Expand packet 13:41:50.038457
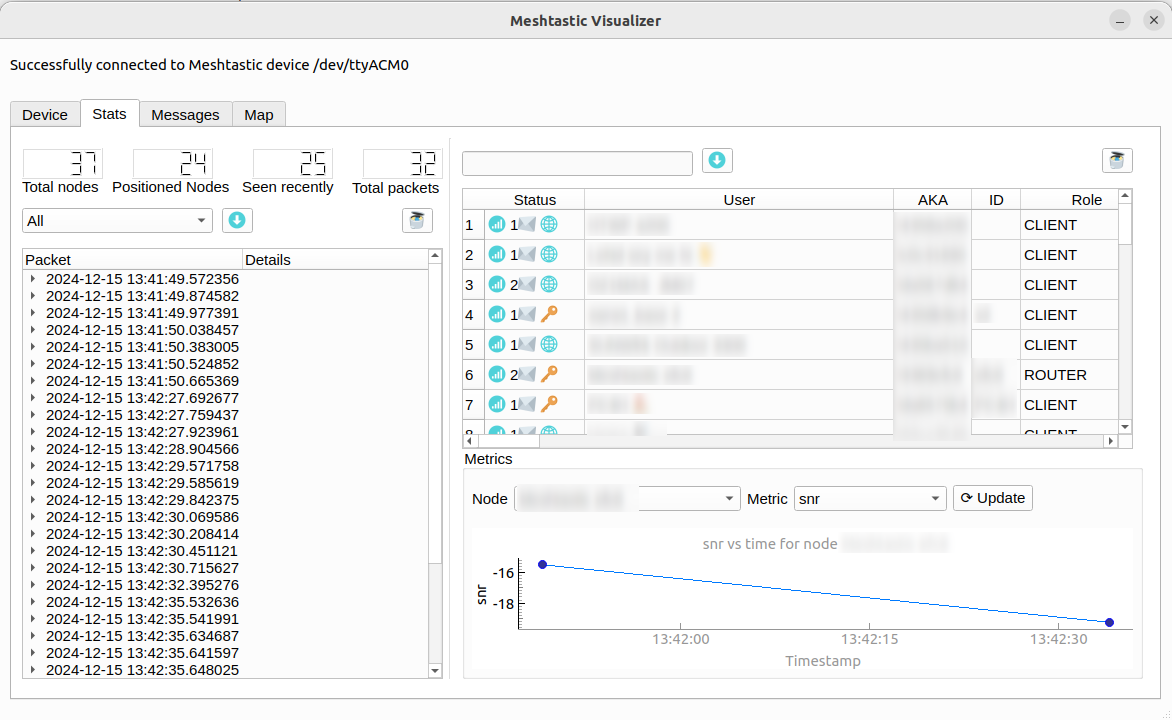This screenshot has width=1172, height=720. tap(33, 330)
